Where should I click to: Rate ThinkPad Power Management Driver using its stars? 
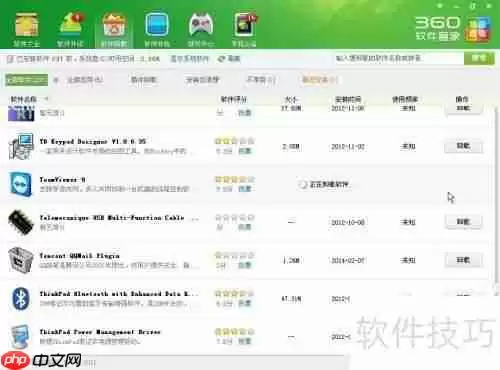click(x=234, y=332)
